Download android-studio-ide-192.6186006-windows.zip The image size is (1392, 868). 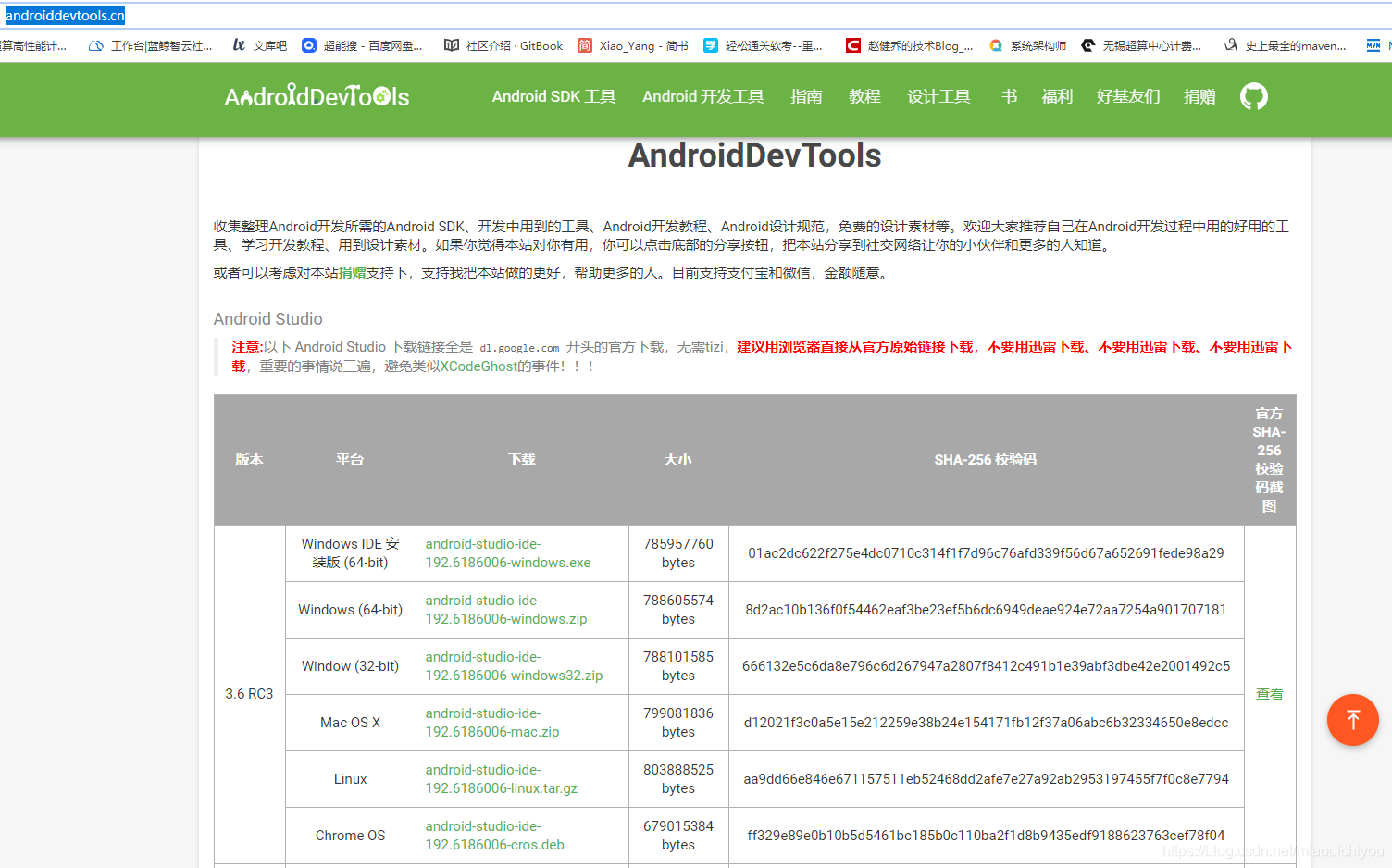(506, 610)
